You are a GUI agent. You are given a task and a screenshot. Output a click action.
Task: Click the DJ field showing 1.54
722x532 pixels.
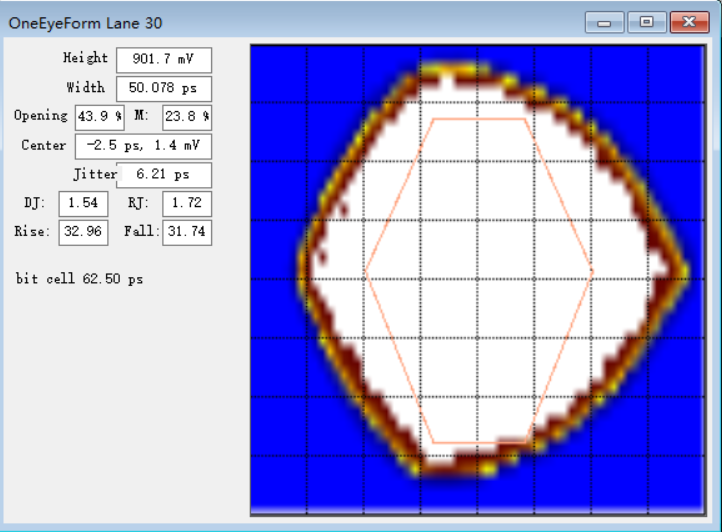(x=83, y=204)
